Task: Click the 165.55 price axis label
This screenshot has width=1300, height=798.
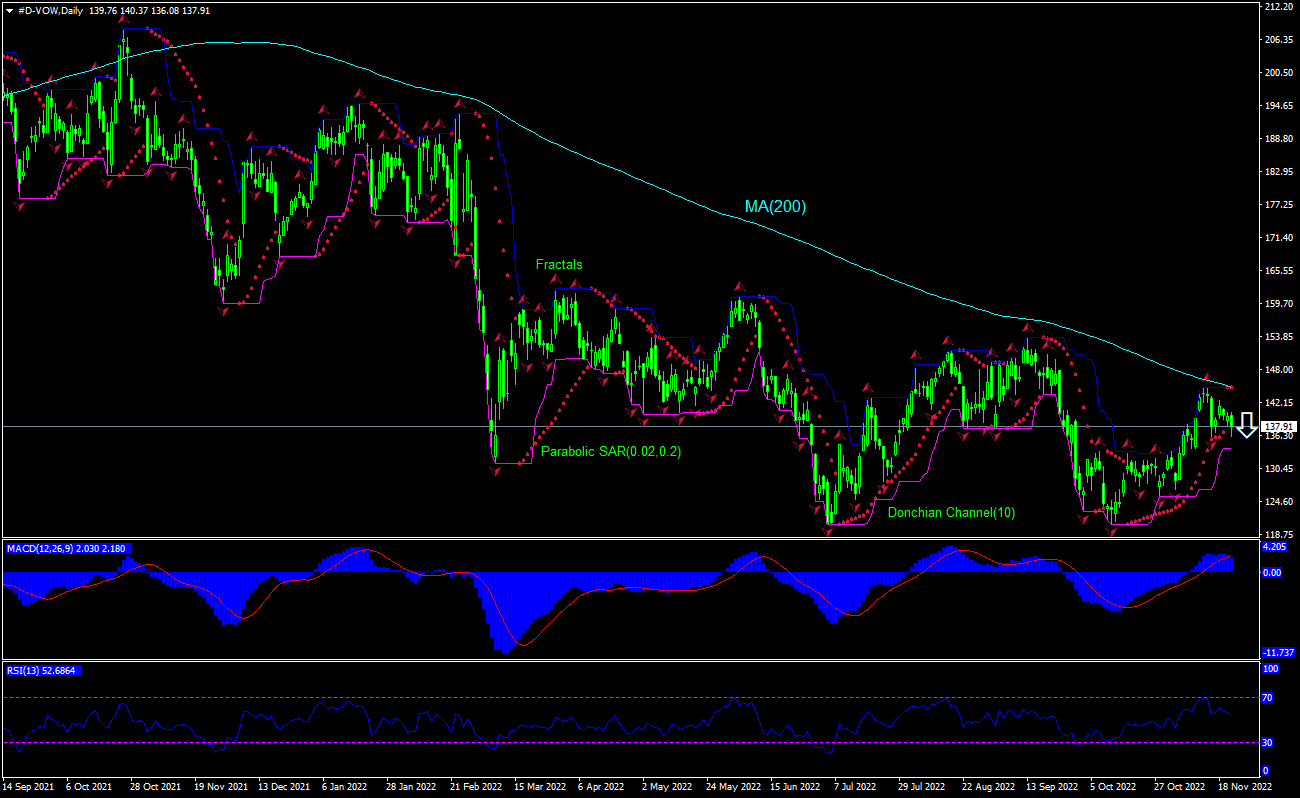Action: (1277, 271)
